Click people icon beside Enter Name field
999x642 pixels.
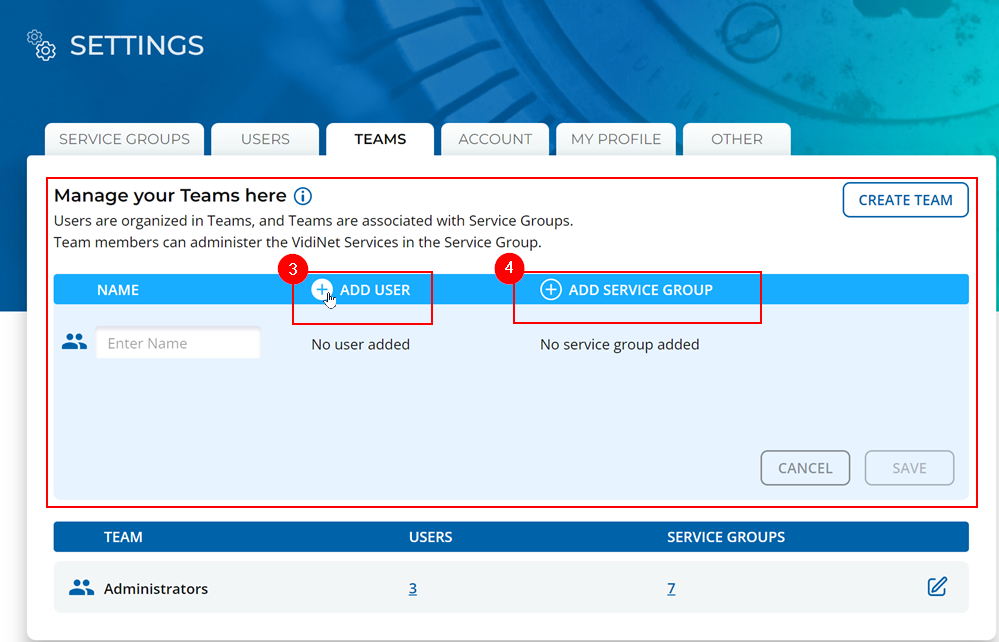[74, 343]
